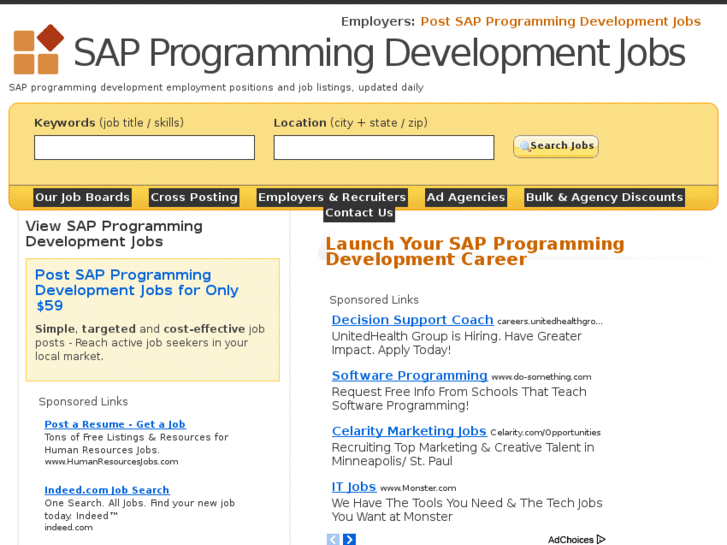The image size is (727, 545).
Task: Go to Ad Agencies menu item
Action: click(466, 197)
